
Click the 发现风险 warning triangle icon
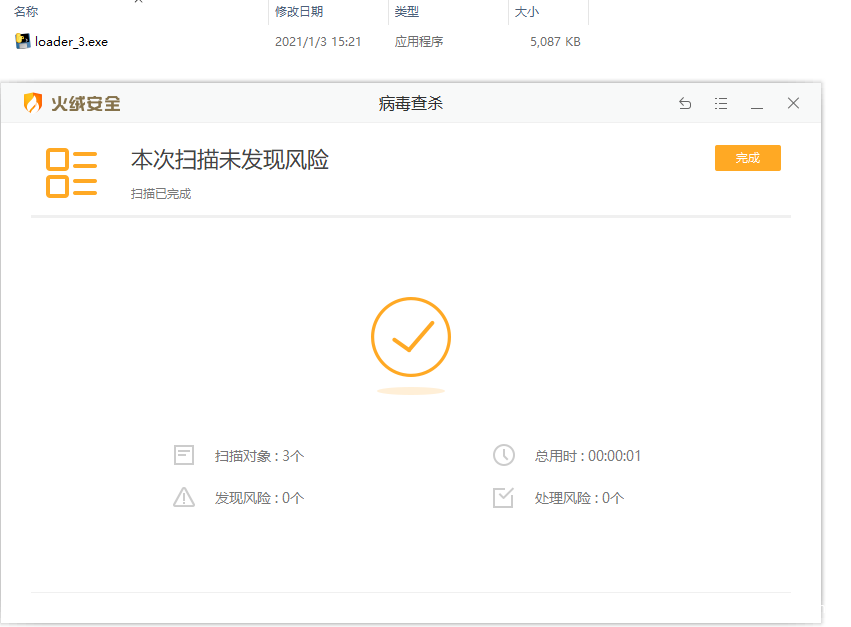pyautogui.click(x=183, y=497)
